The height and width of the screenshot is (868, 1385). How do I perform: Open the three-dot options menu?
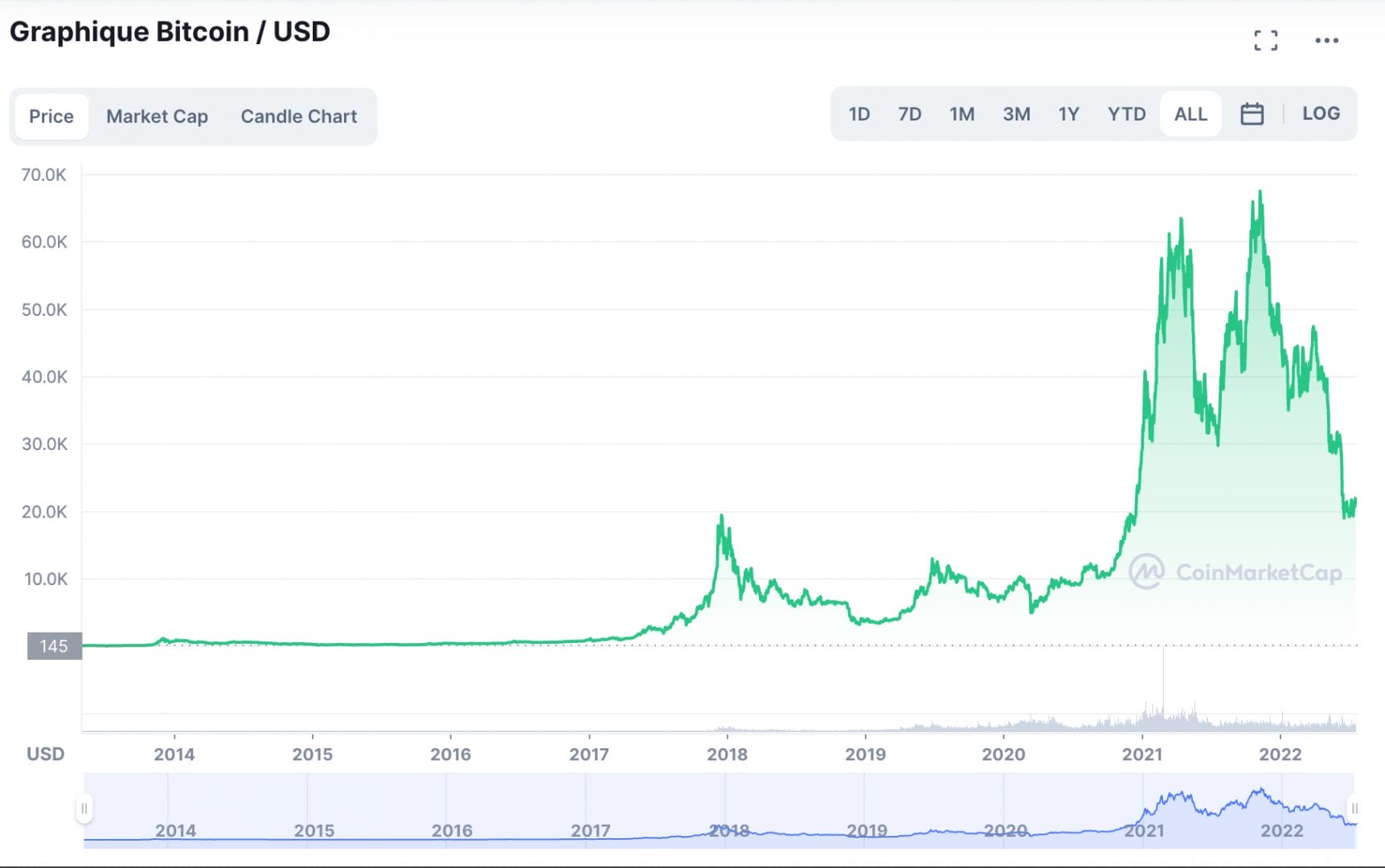pos(1328,39)
